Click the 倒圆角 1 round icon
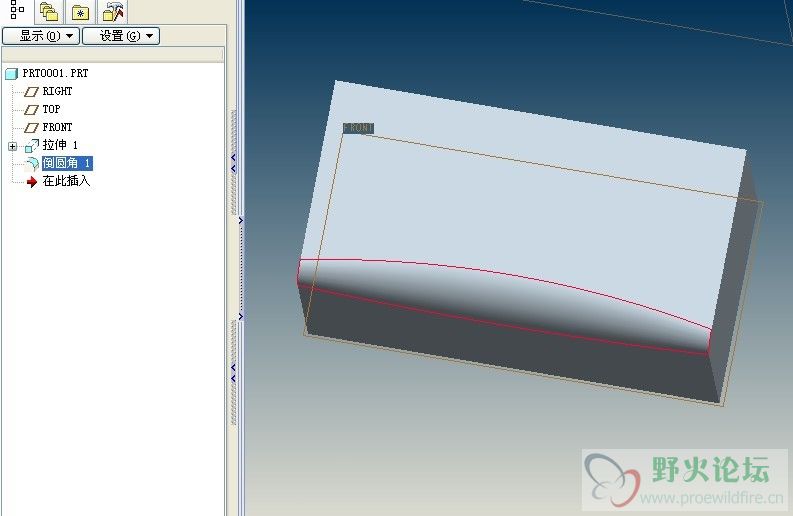Screen dimensions: 793x516 (x=32, y=163)
